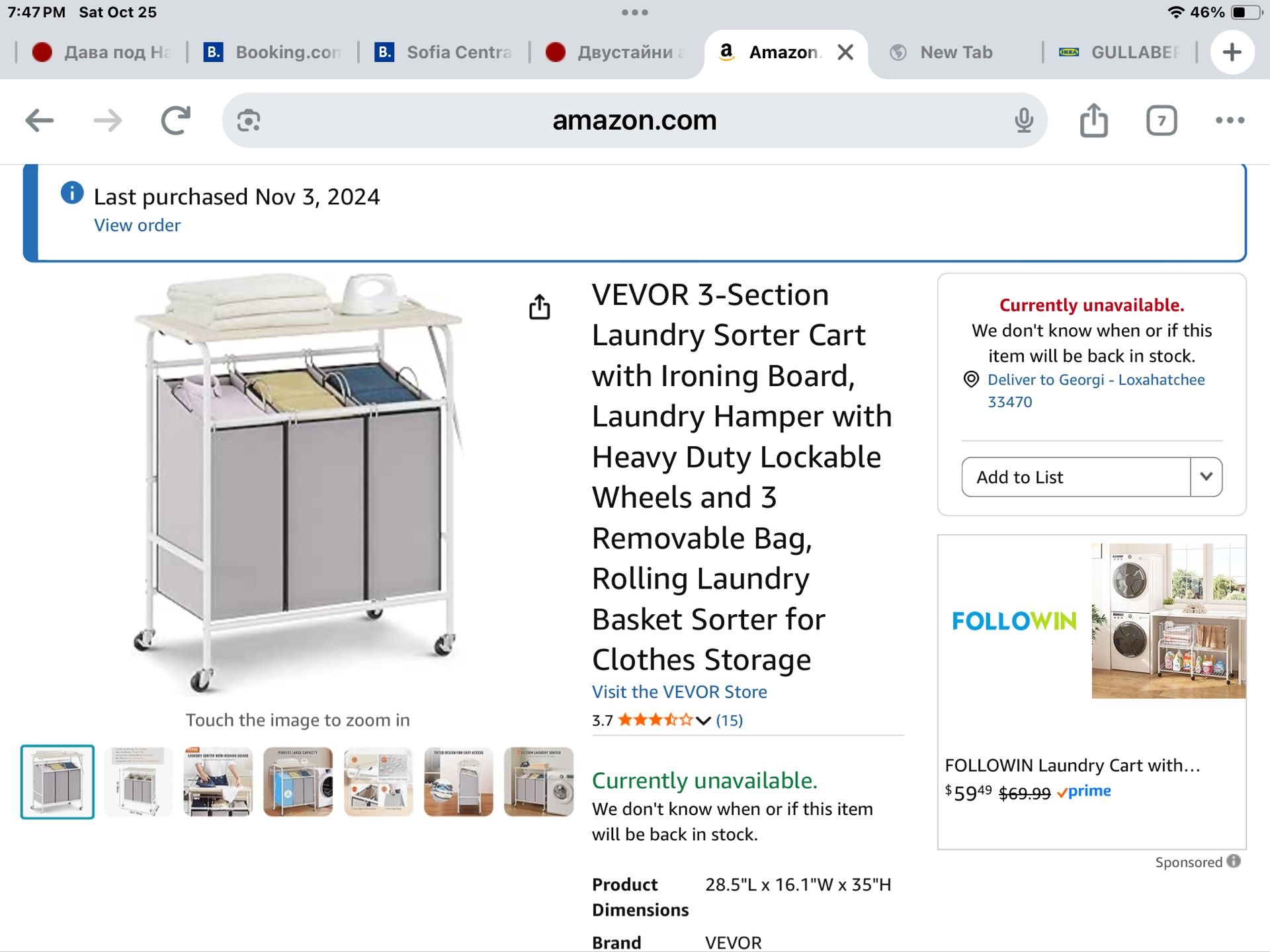This screenshot has width=1270, height=952.
Task: Select the third product image thumbnail
Action: 217,782
